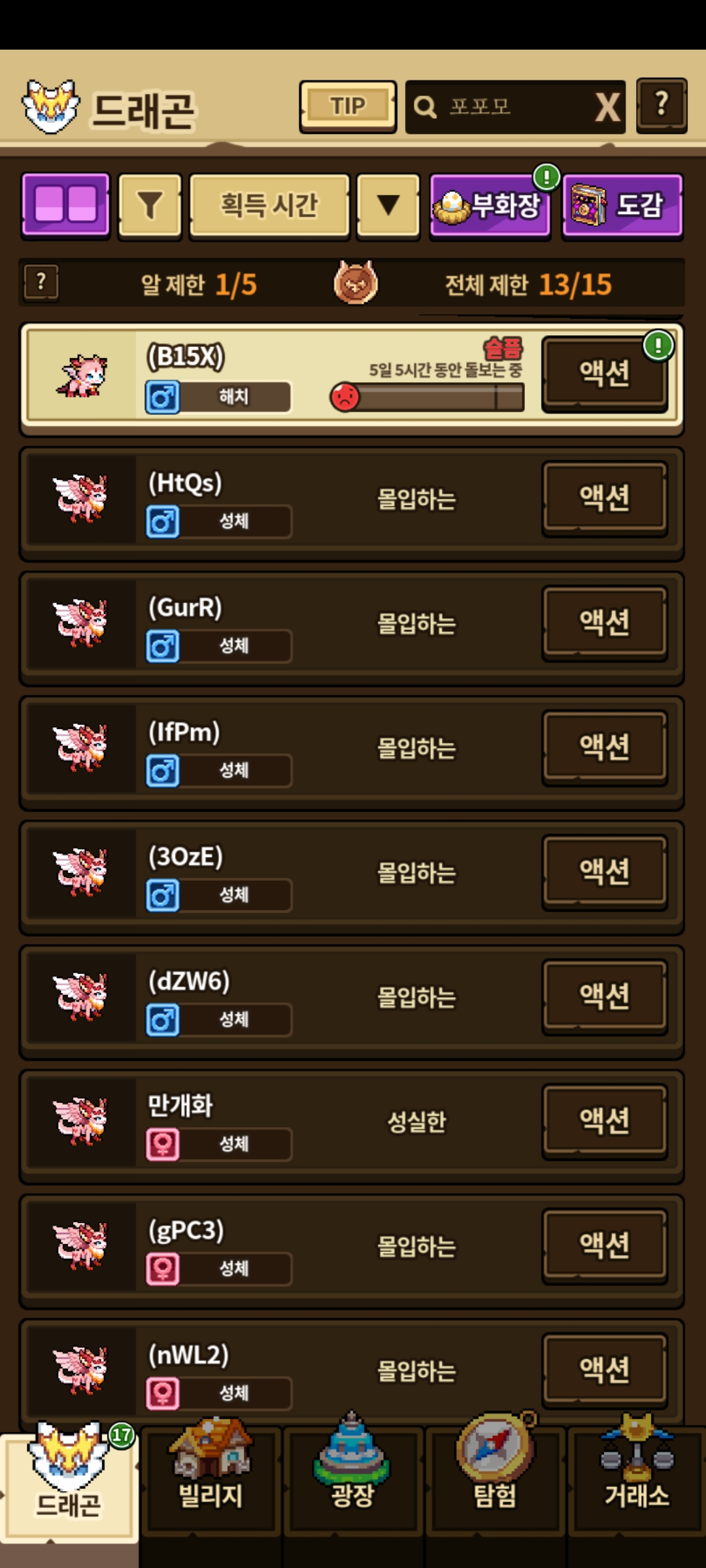
Task: Clear the search with the X button
Action: coord(608,107)
